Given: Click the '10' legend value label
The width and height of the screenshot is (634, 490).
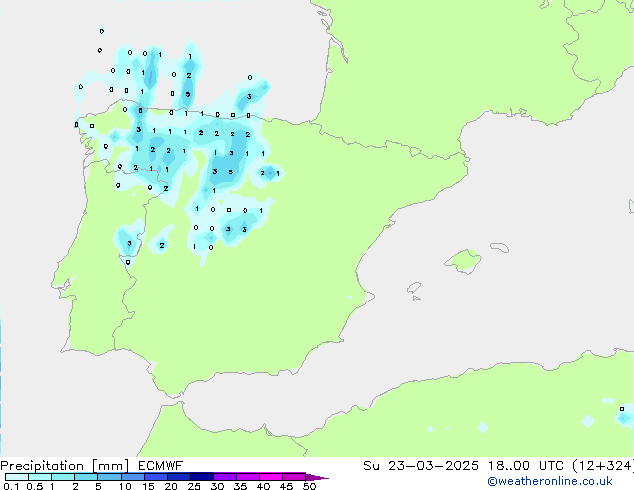Looking at the screenshot, I should coord(125,486).
